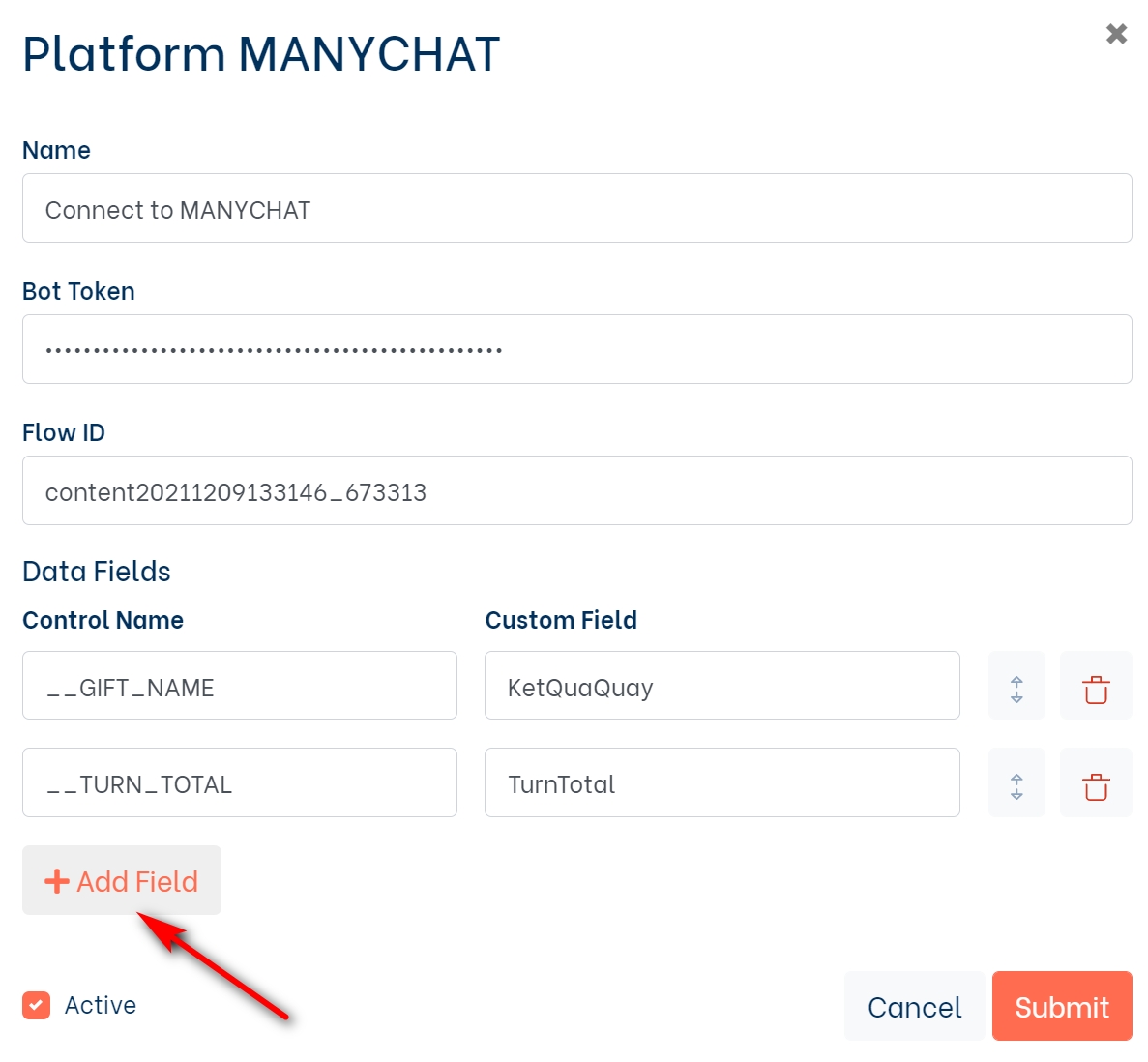Cancel the platform configuration
This screenshot has width=1148, height=1062.
915,1006
